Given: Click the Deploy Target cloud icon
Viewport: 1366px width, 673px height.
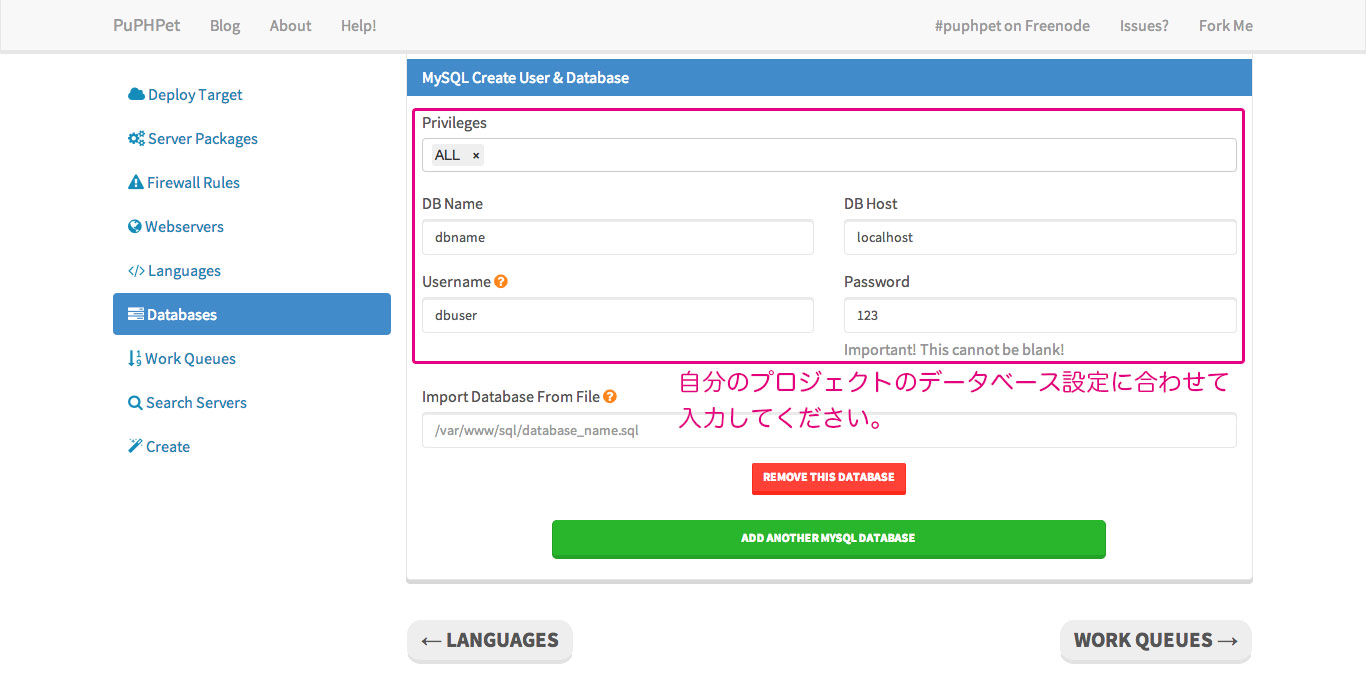Looking at the screenshot, I should pyautogui.click(x=136, y=95).
